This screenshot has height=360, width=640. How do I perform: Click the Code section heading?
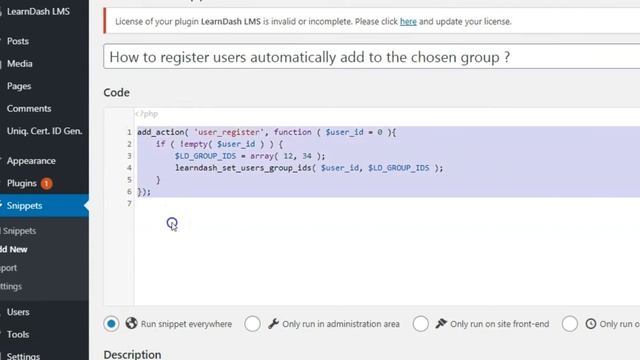pos(117,93)
